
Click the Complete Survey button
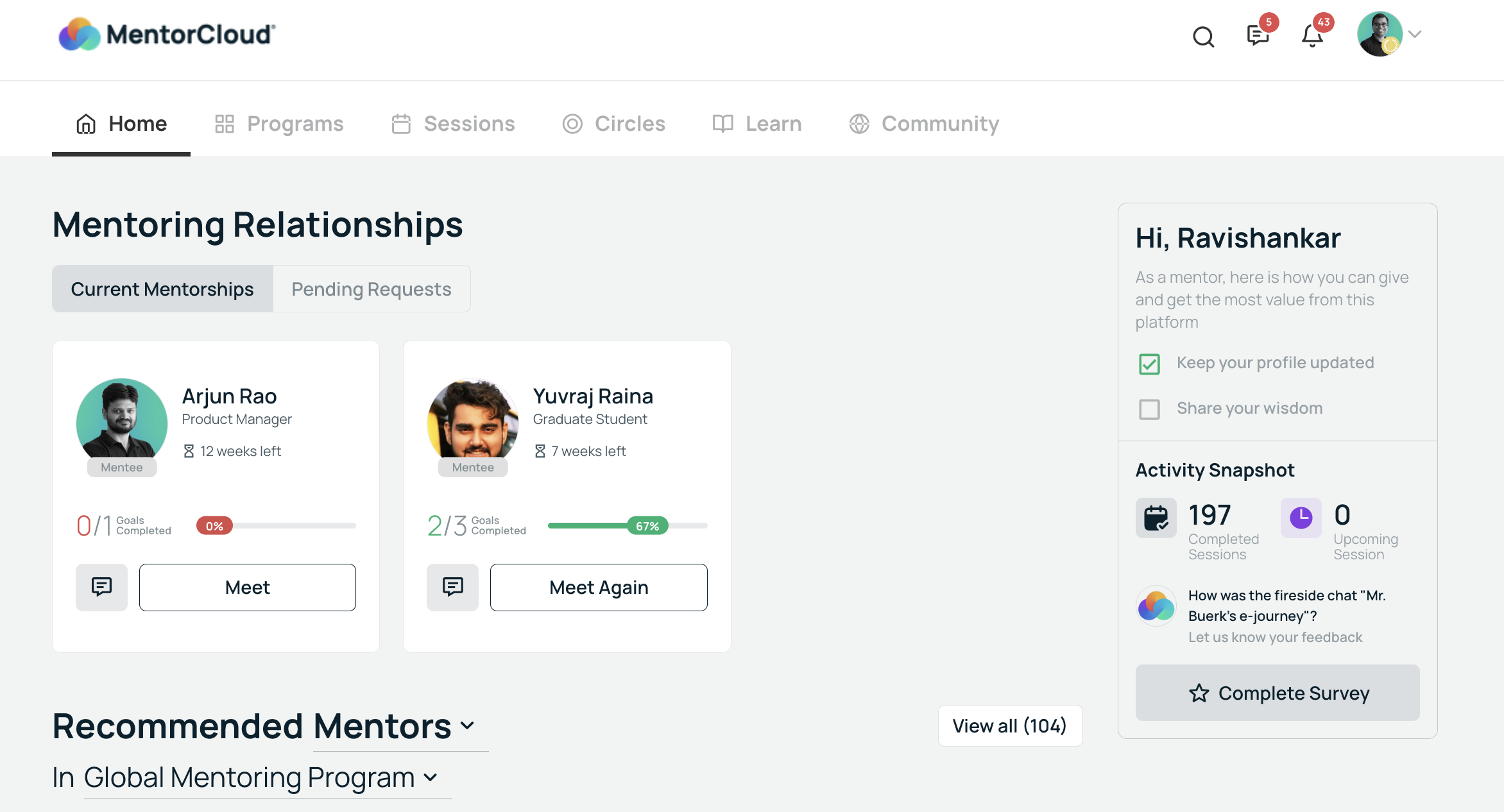pos(1277,693)
